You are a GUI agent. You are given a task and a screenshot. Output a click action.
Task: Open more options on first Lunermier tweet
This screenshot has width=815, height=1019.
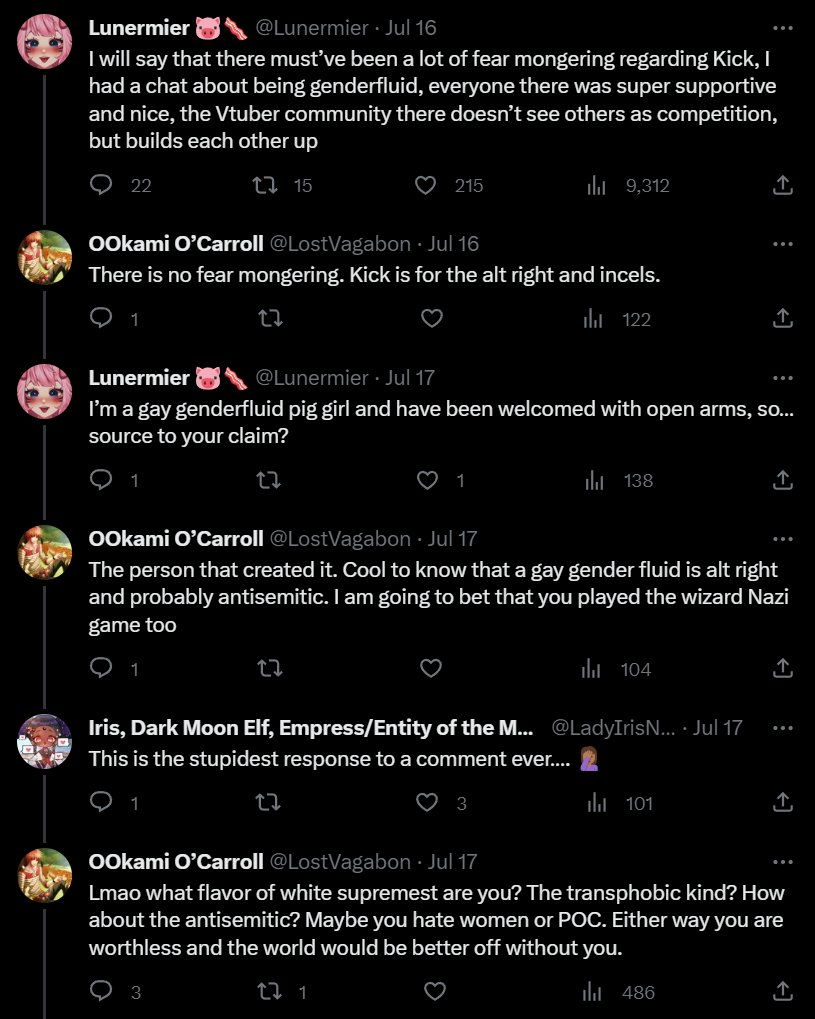tap(783, 28)
